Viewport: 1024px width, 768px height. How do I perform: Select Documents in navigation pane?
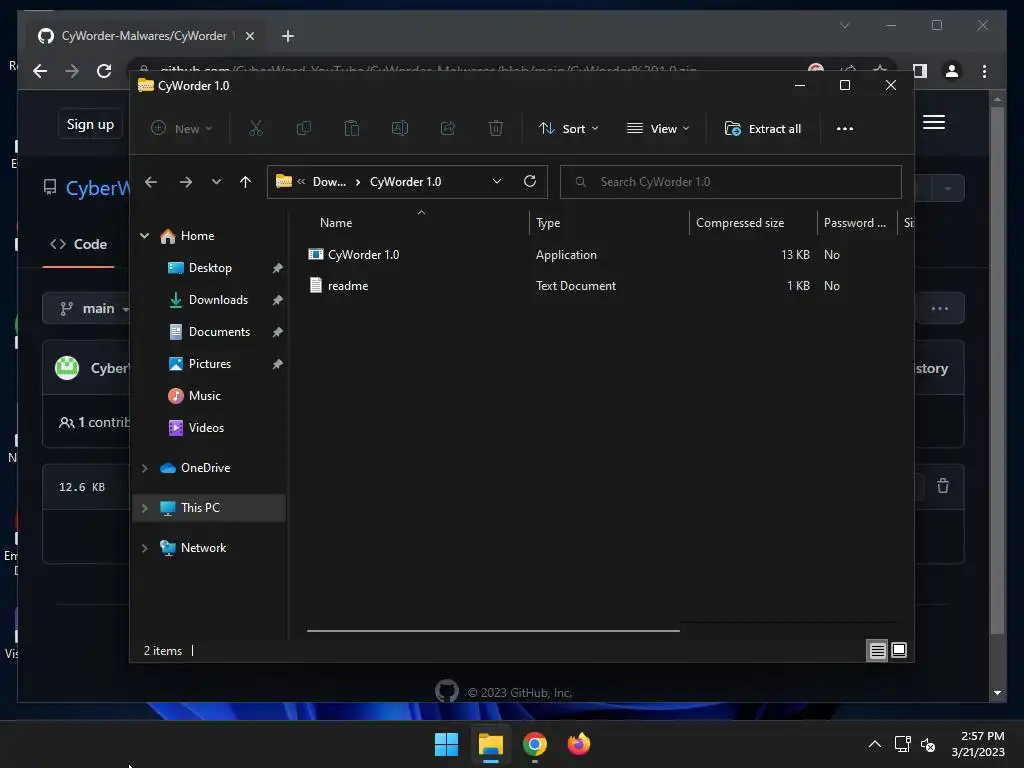point(219,332)
